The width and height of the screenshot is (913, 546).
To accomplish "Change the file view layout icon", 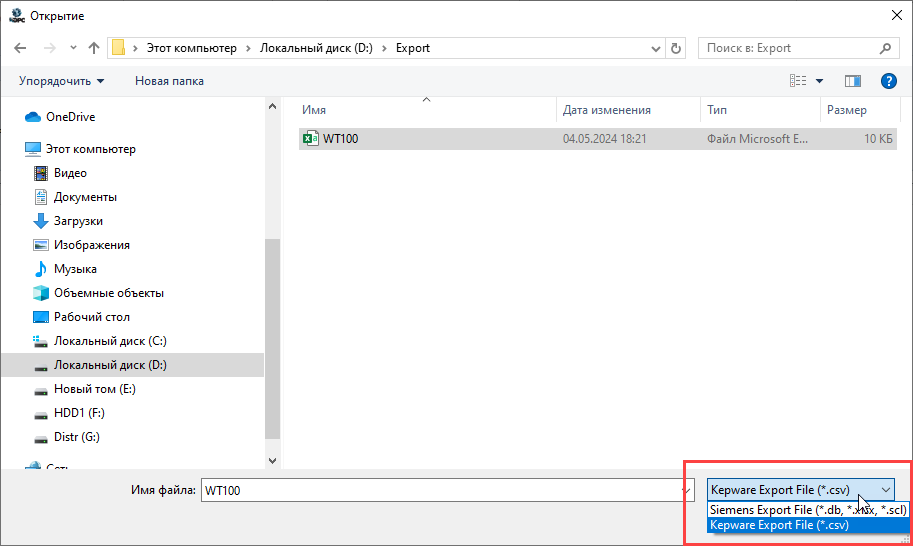I will pyautogui.click(x=798, y=81).
